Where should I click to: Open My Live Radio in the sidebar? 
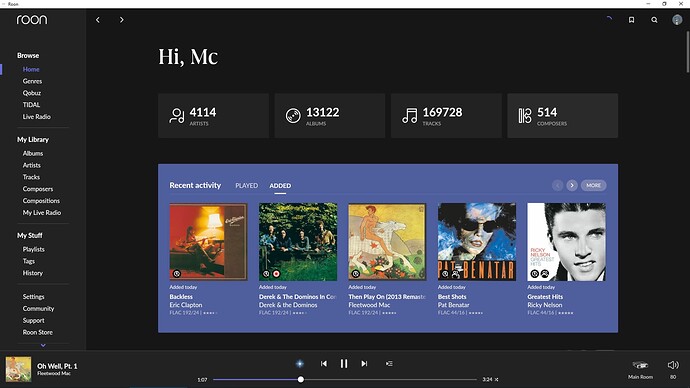point(42,213)
